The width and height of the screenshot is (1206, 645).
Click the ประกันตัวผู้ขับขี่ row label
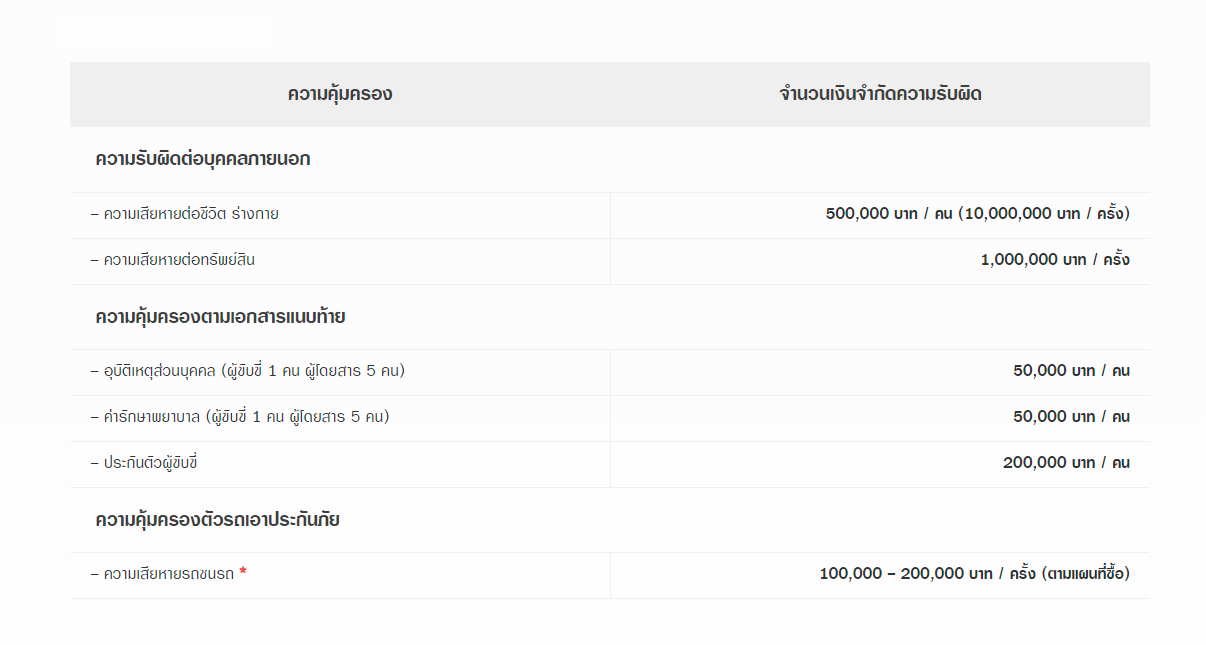click(151, 463)
